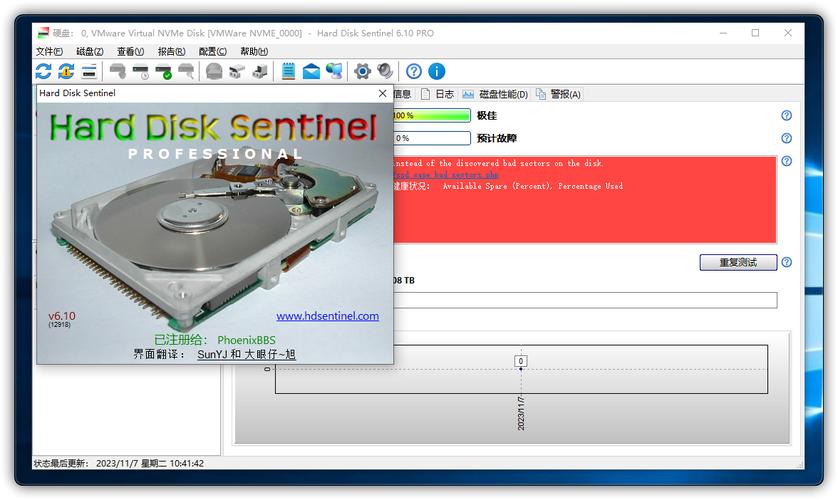The image size is (838, 500).
Task: Open the 磁盘(Z) menu
Action: (90, 51)
